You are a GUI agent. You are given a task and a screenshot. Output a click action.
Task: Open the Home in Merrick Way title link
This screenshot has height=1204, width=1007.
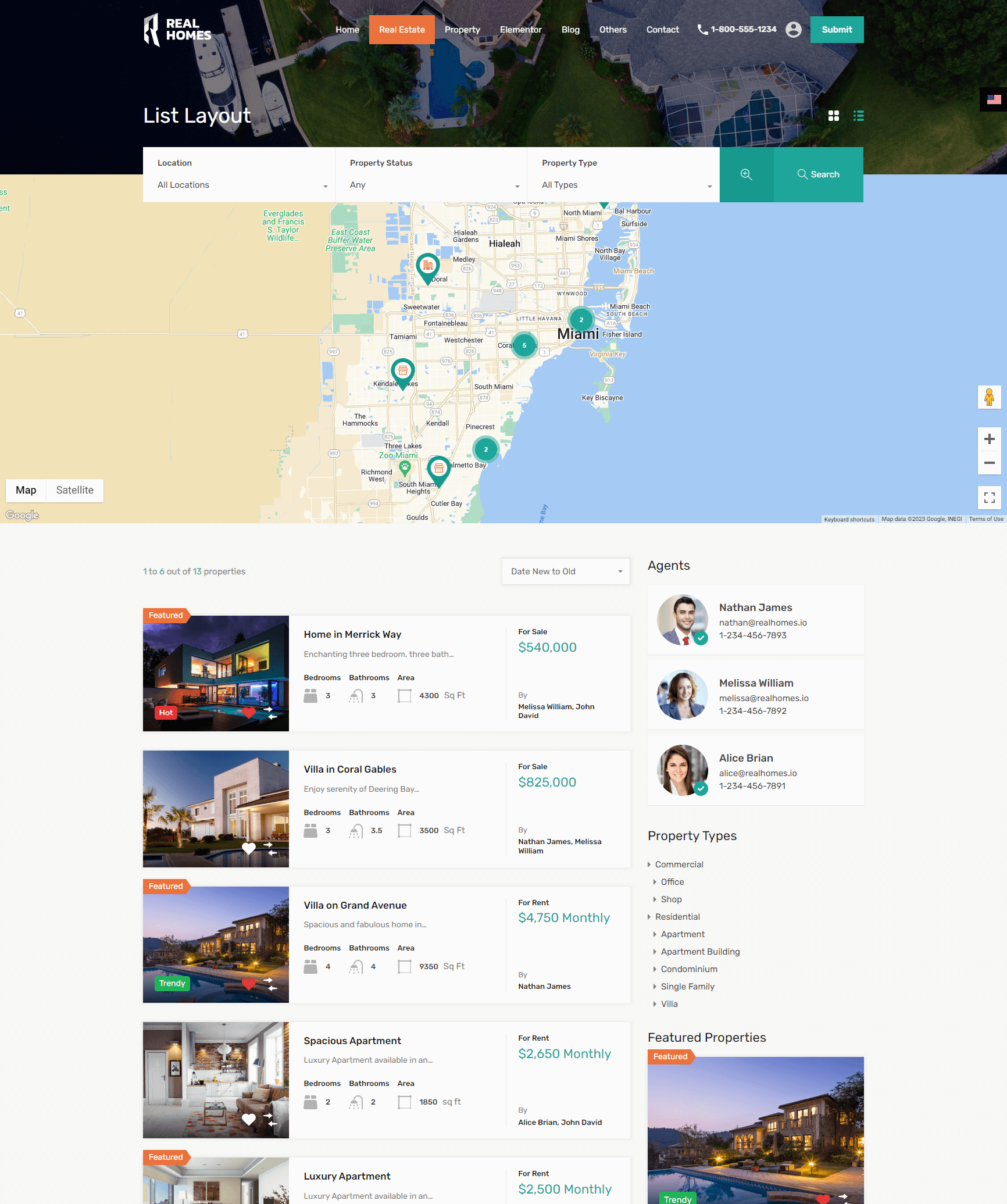point(352,634)
